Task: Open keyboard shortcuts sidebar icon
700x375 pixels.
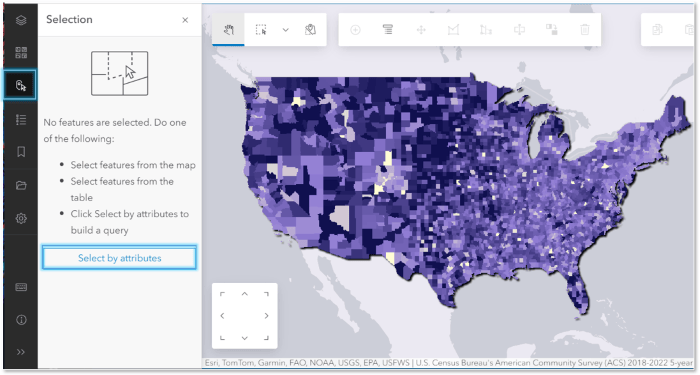Action: point(21,287)
